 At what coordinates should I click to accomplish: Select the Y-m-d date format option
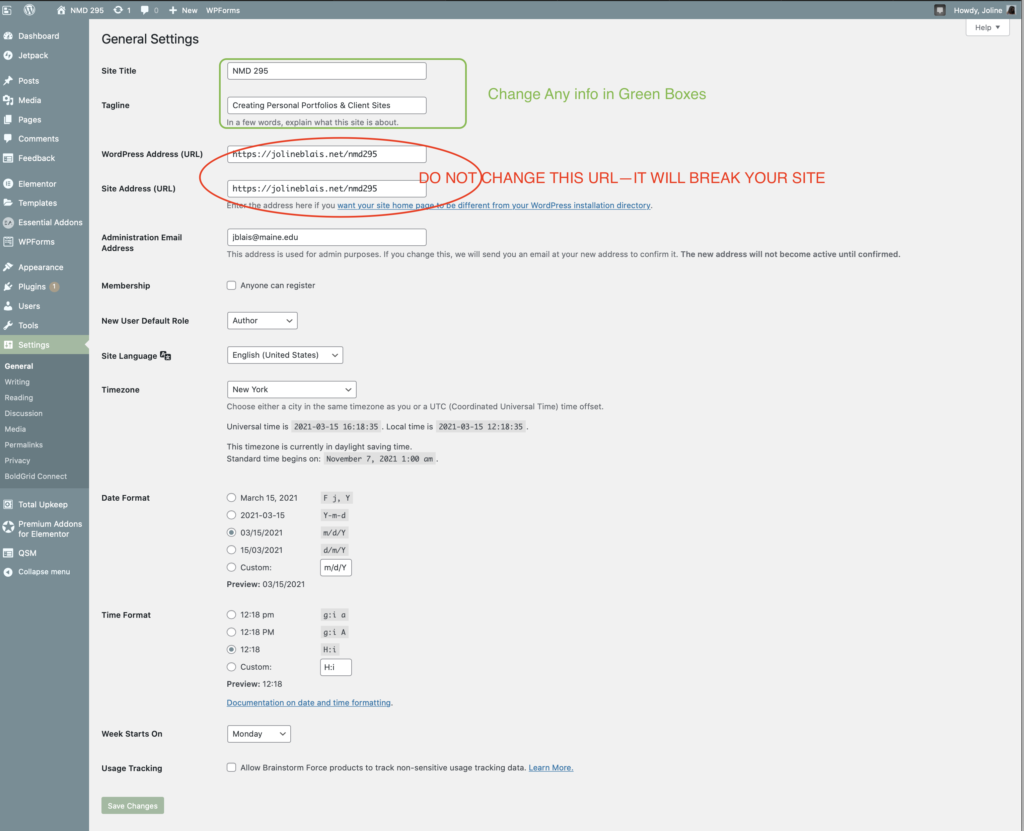232,515
